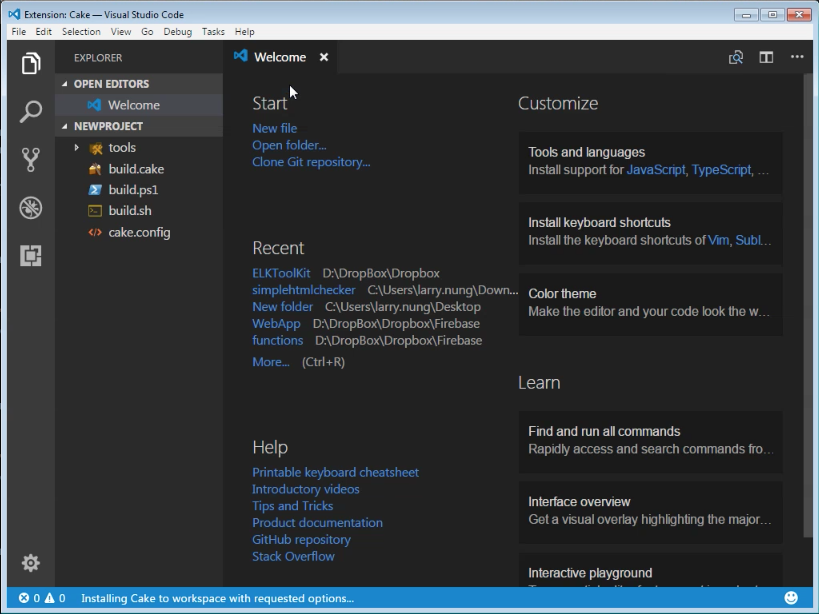This screenshot has height=614, width=819.
Task: Open the Interface overview card
Action: (650, 511)
